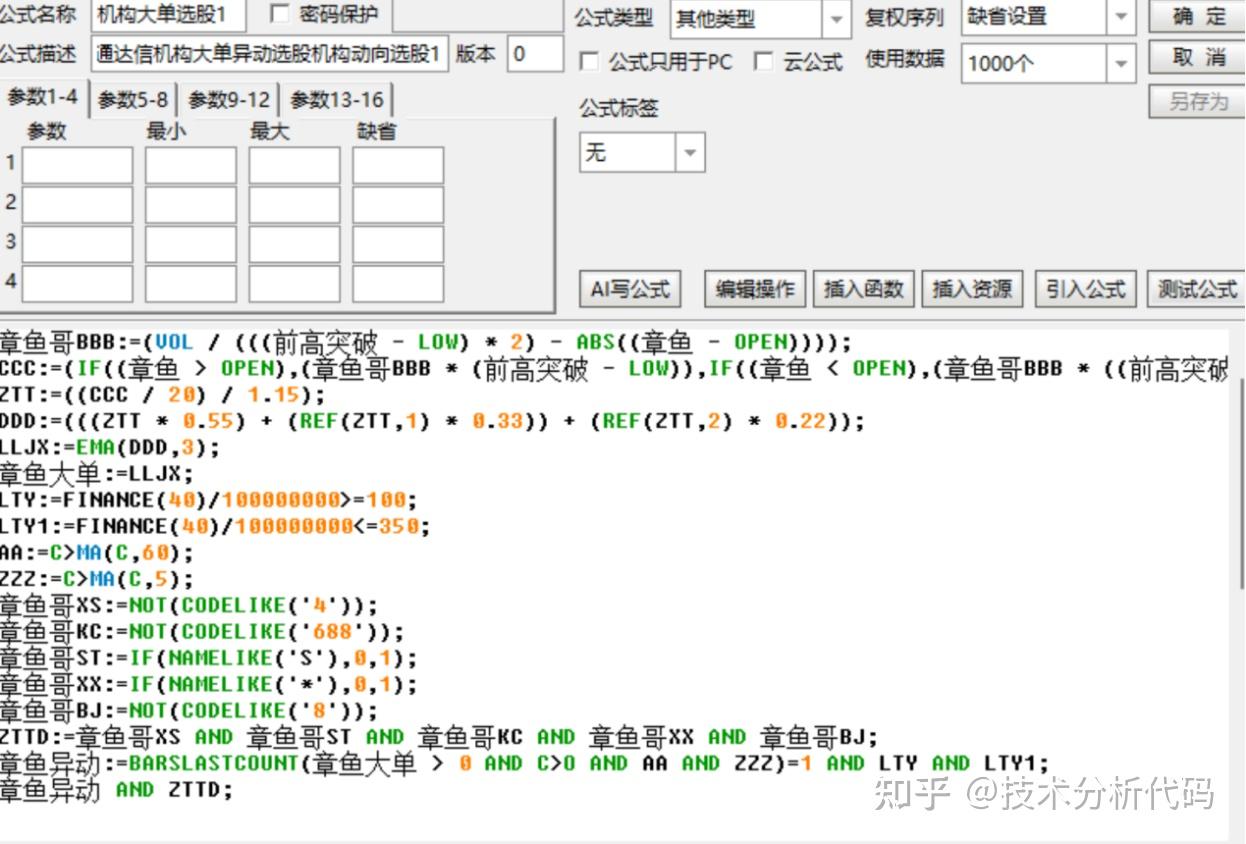The height and width of the screenshot is (844, 1246).
Task: Focus the 公式名称 input field
Action: coord(169,15)
